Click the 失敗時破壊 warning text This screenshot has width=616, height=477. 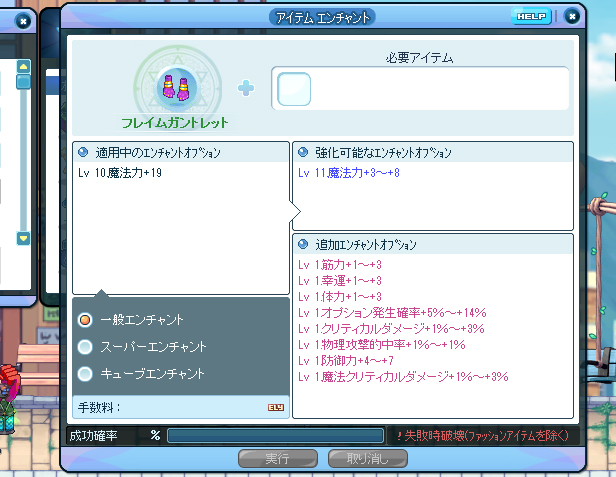point(483,436)
